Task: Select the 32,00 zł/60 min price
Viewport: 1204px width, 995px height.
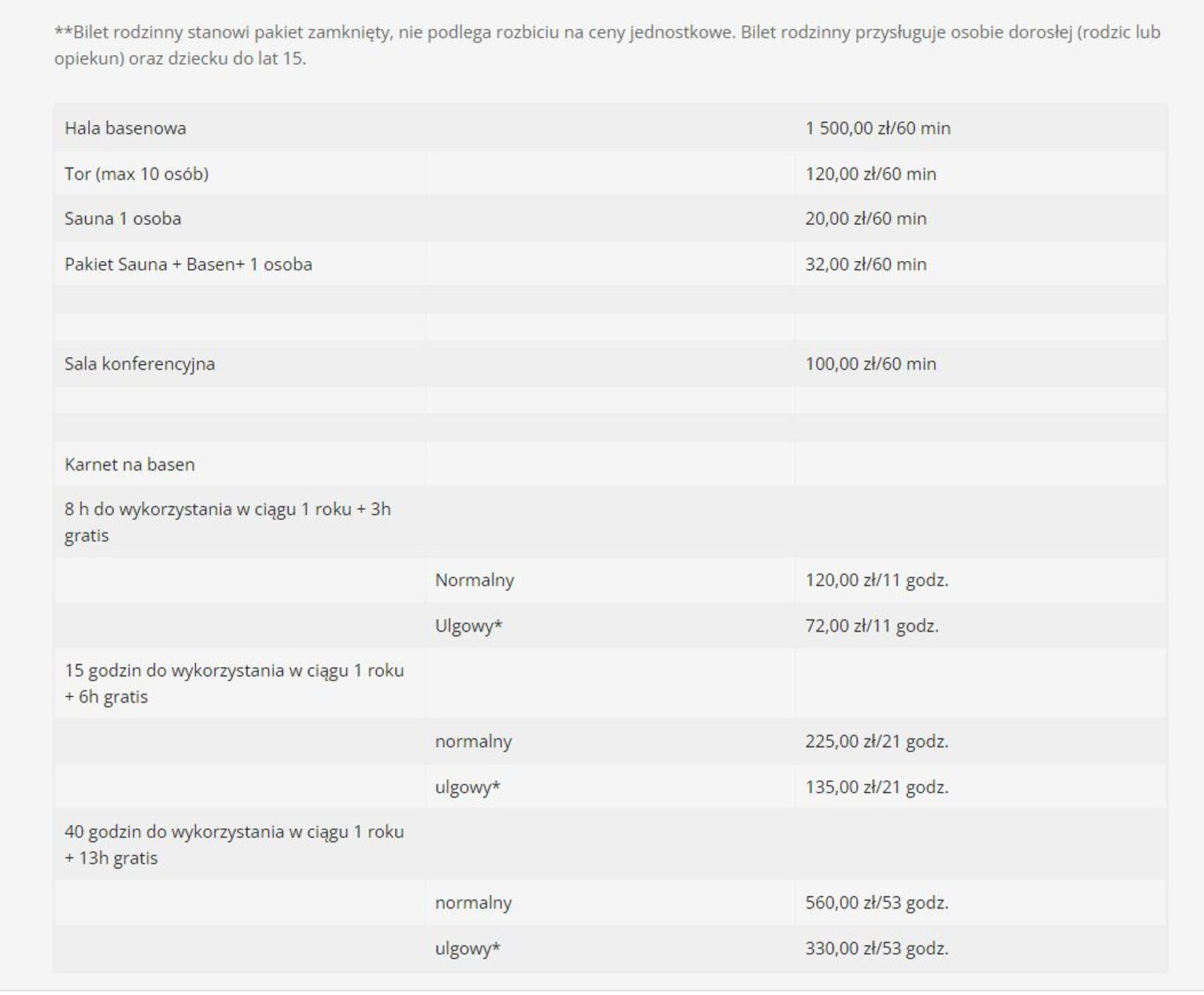Action: pos(866,264)
